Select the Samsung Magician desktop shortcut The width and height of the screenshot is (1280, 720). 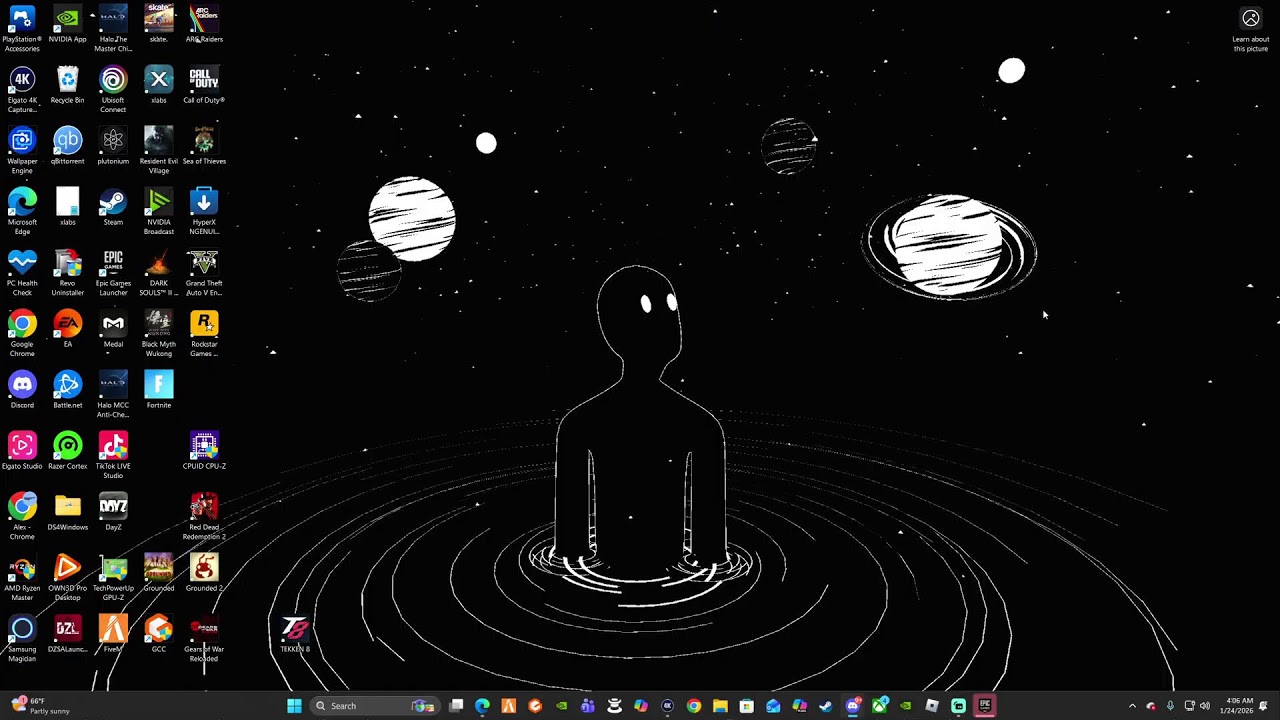pyautogui.click(x=22, y=639)
